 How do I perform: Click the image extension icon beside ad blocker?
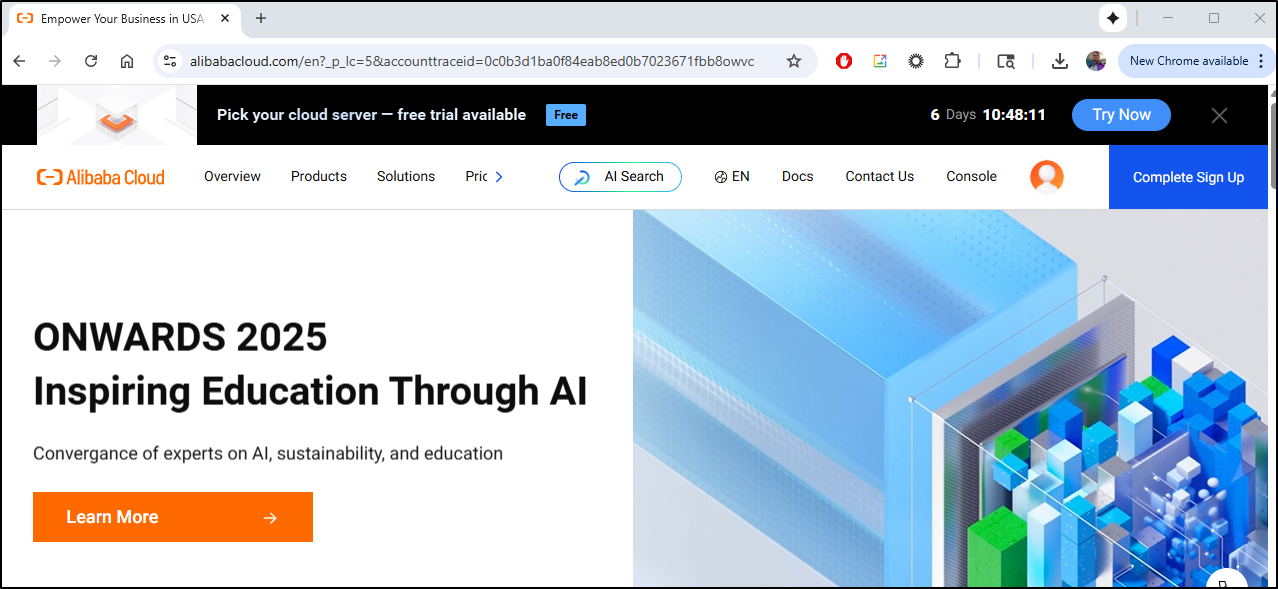pos(879,61)
